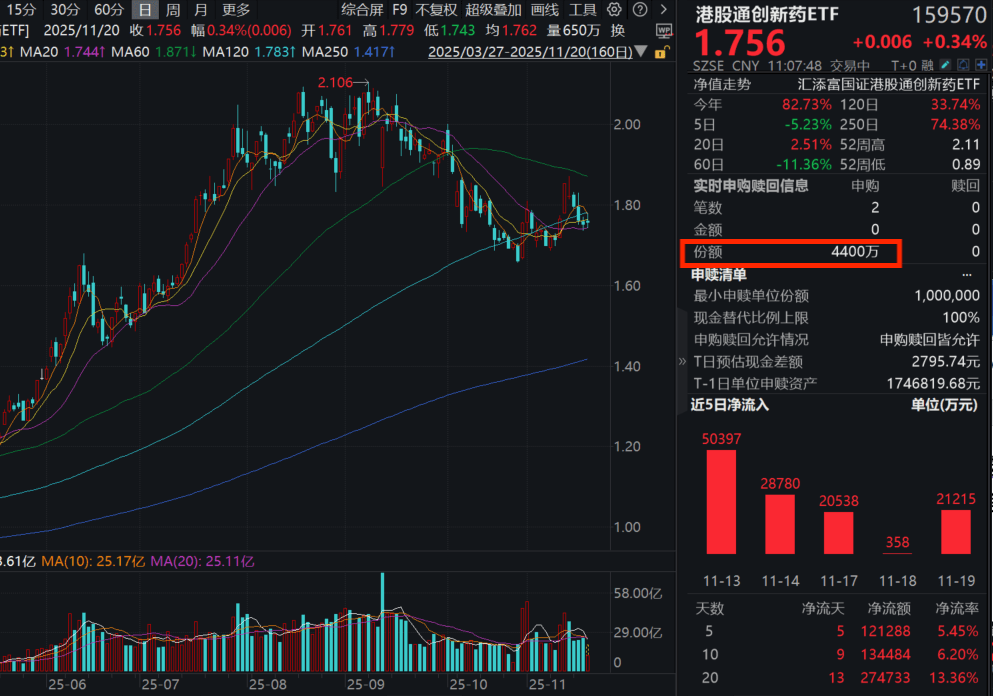Open help using the question mark icon

pos(640,10)
